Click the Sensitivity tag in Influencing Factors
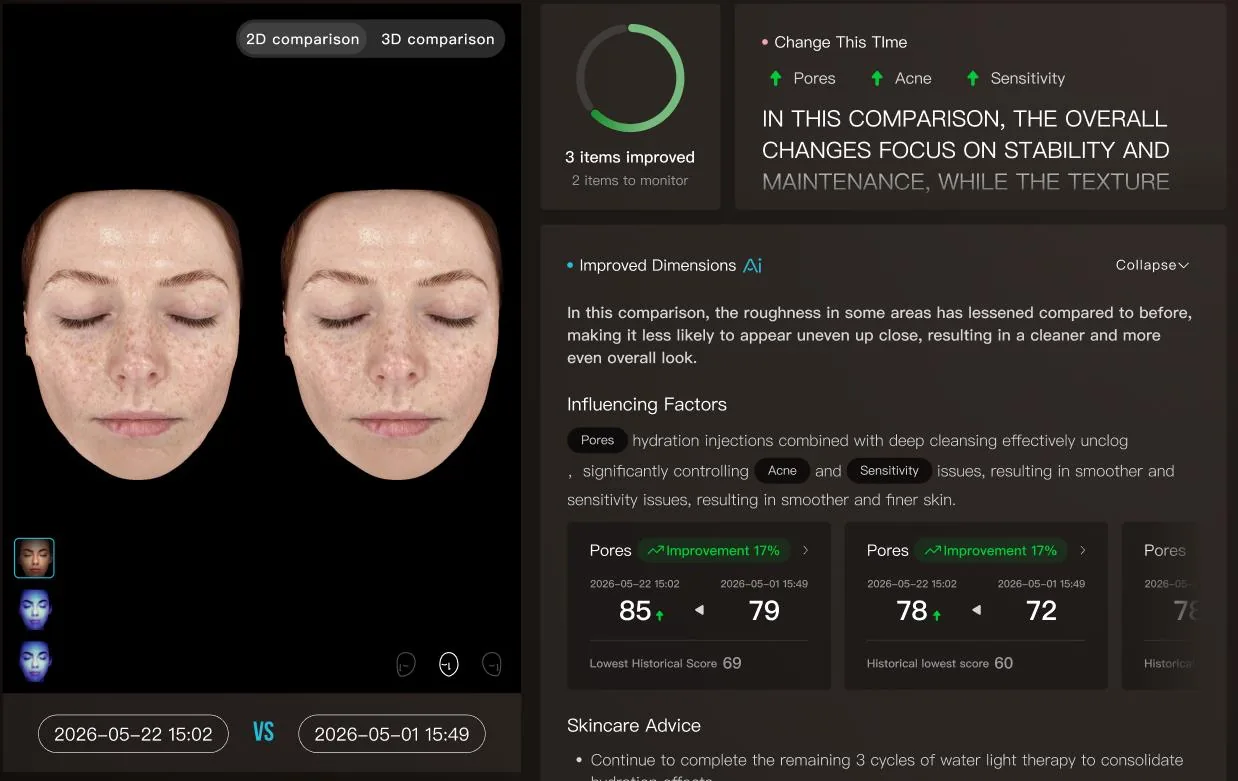The height and width of the screenshot is (781, 1238). (889, 471)
